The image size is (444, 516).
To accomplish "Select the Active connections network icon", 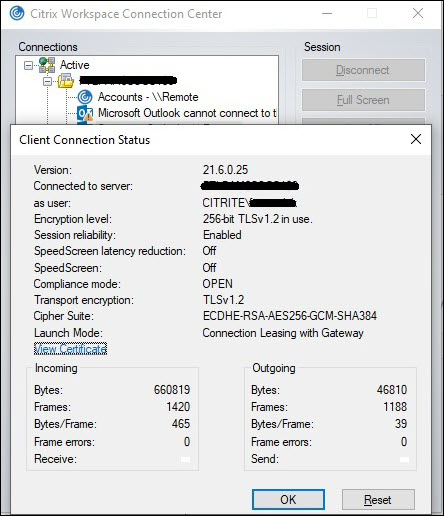I will click(47, 65).
